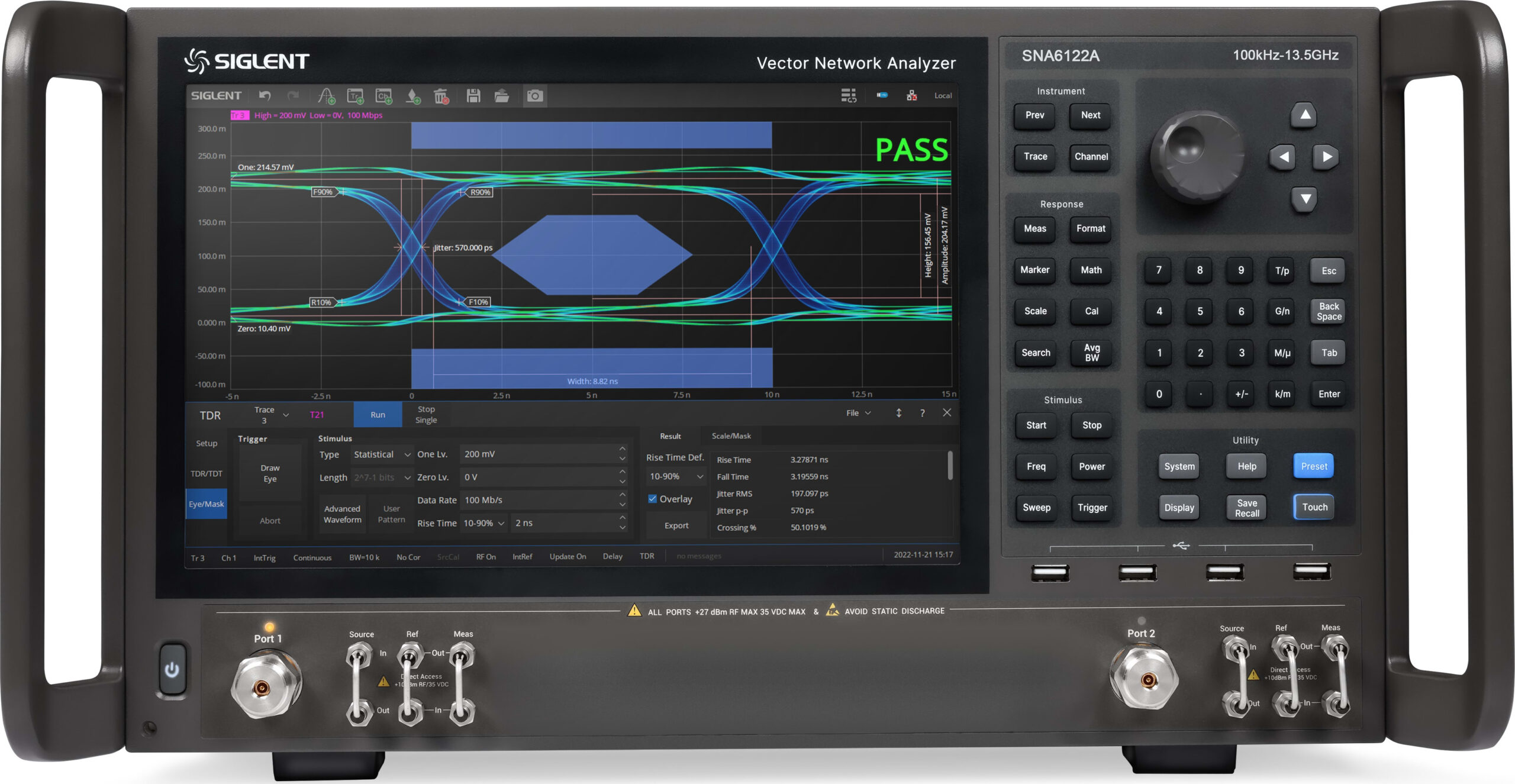Screen dimensions: 1515x784
Task: Click the User Pattern button
Action: 391,514
